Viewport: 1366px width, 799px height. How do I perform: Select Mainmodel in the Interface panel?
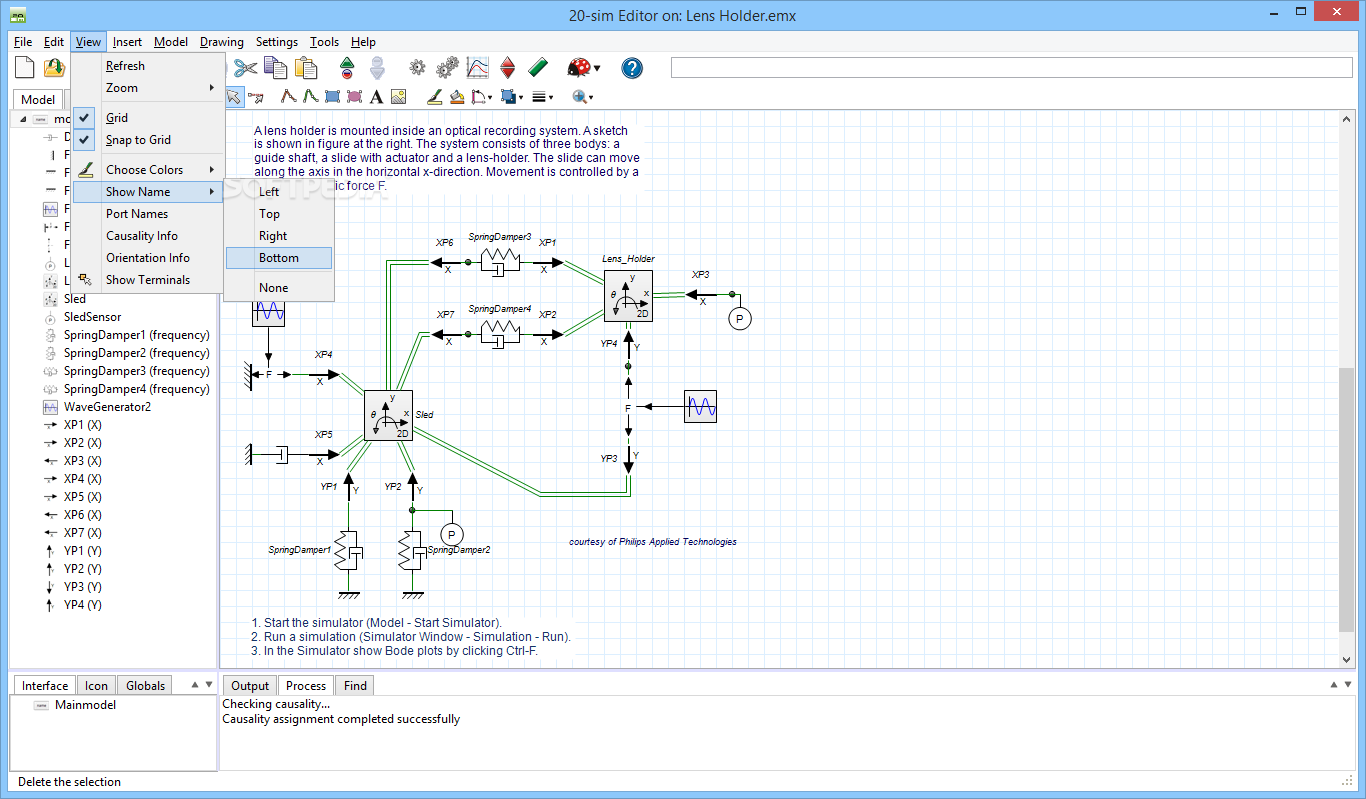[x=85, y=705]
